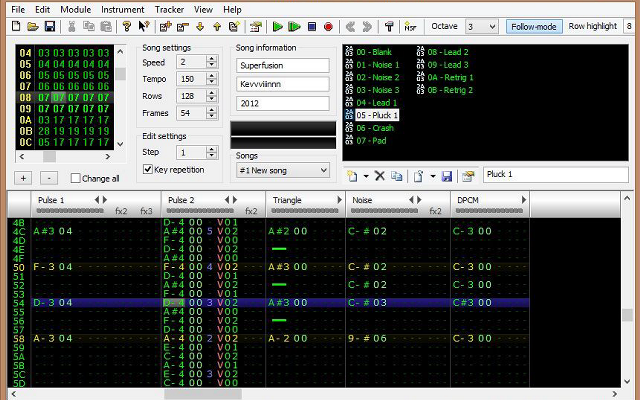Save the module using floppy icon
Viewport: 640px width, 400px height.
click(50, 27)
